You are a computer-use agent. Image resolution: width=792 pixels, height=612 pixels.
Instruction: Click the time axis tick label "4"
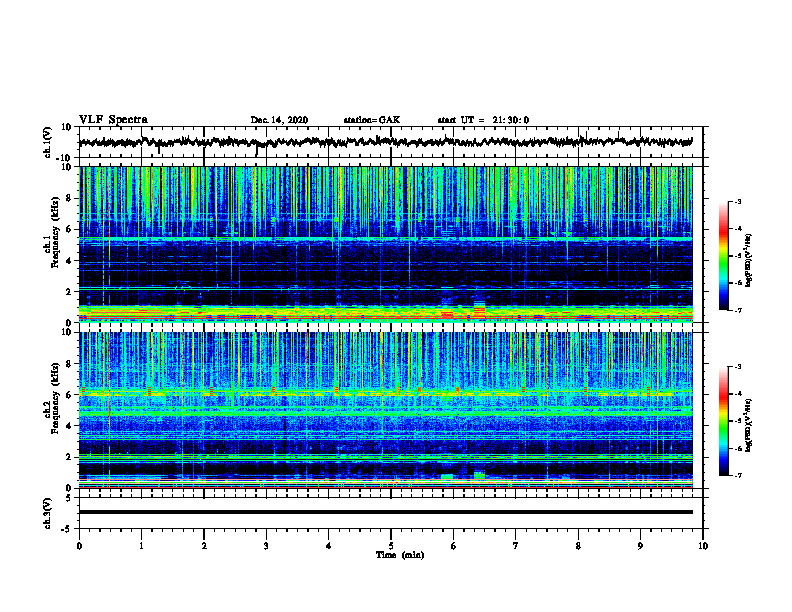(x=329, y=546)
